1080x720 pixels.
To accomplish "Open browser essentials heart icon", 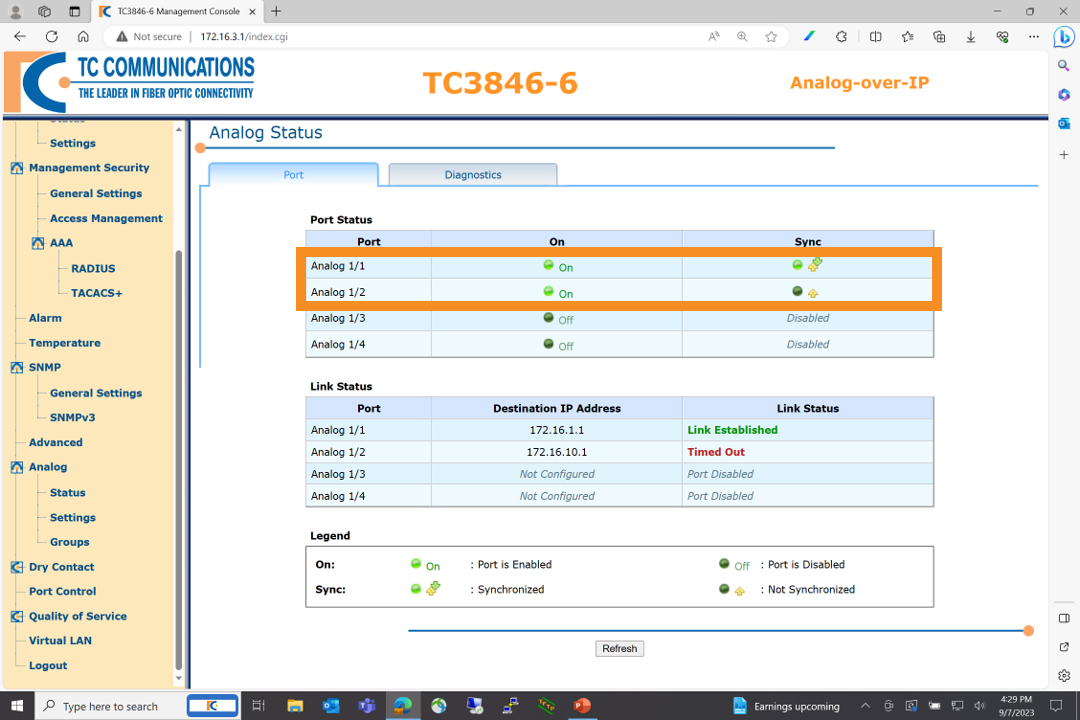I will coord(1002,37).
